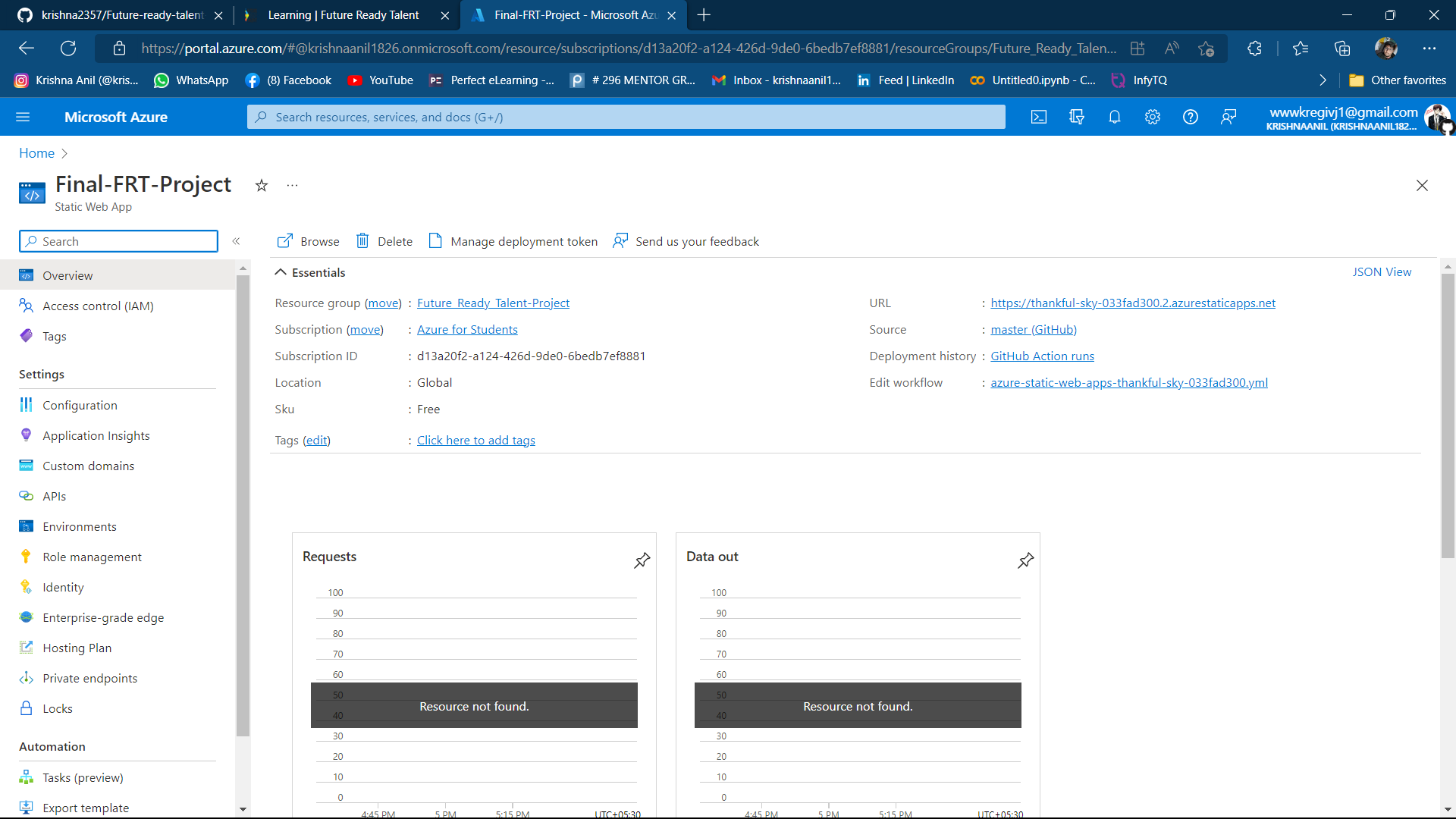Viewport: 1456px width, 819px height.
Task: Open the Cloud Shell icon
Action: pos(1038,117)
